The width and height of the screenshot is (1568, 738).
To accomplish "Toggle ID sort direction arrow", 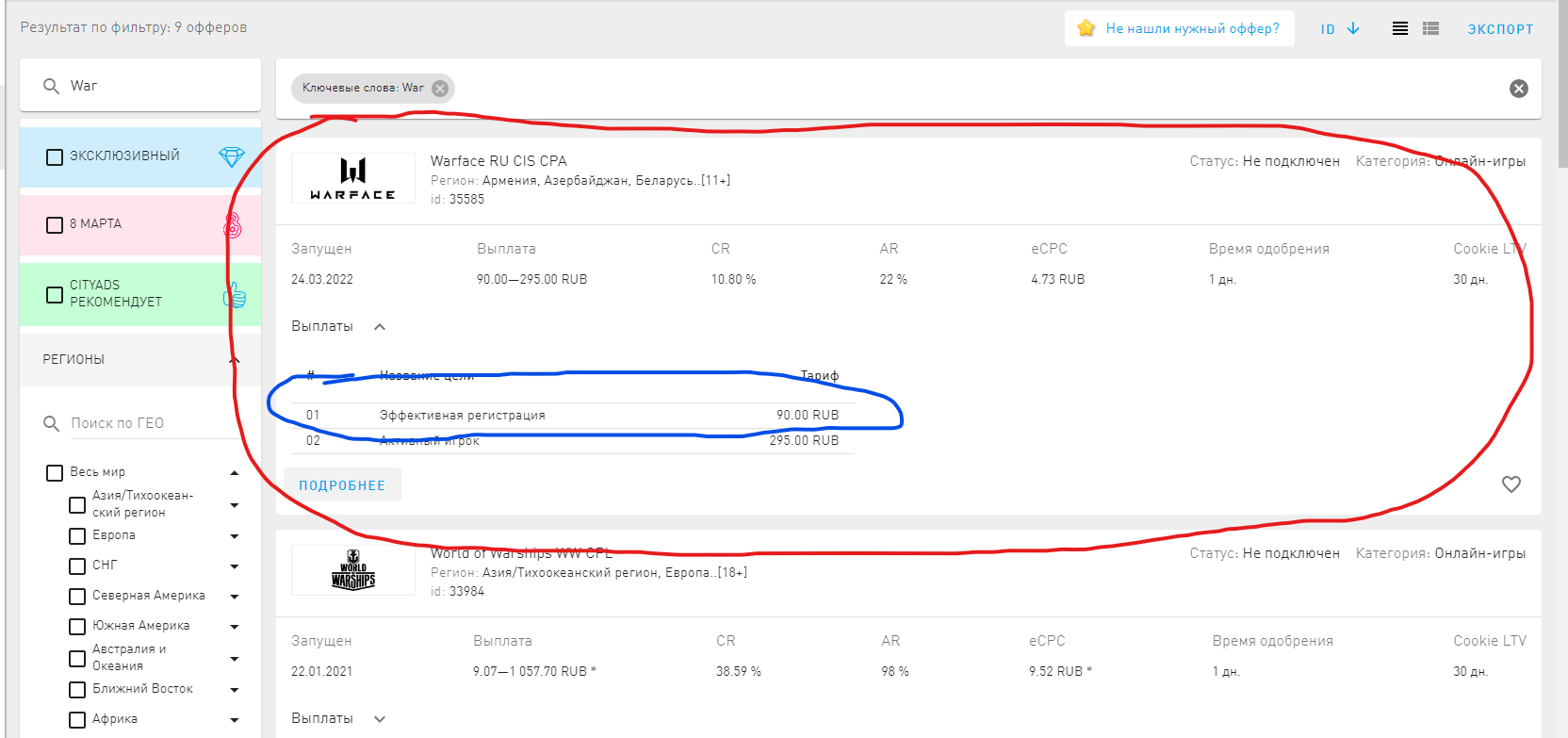I will tap(1353, 29).
